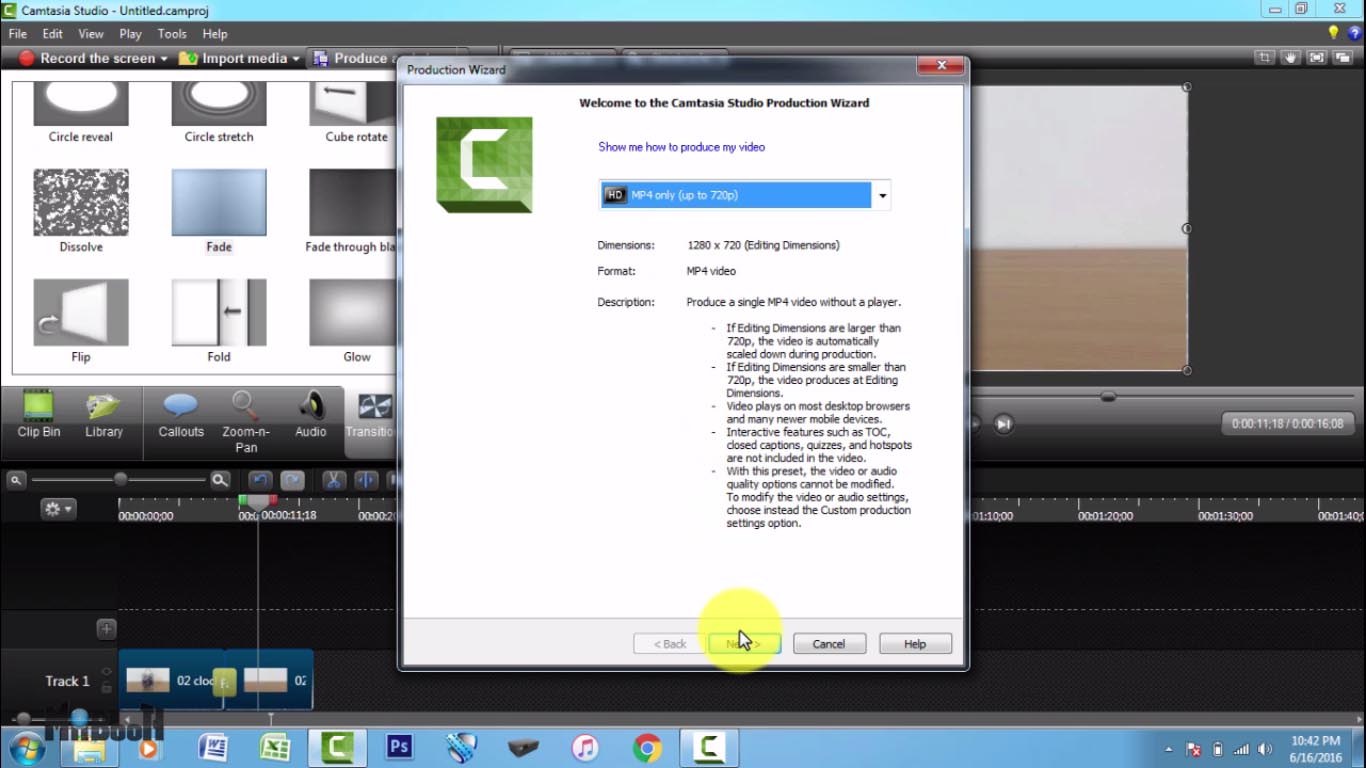
Task: Open the Edit menu
Action: (x=53, y=34)
